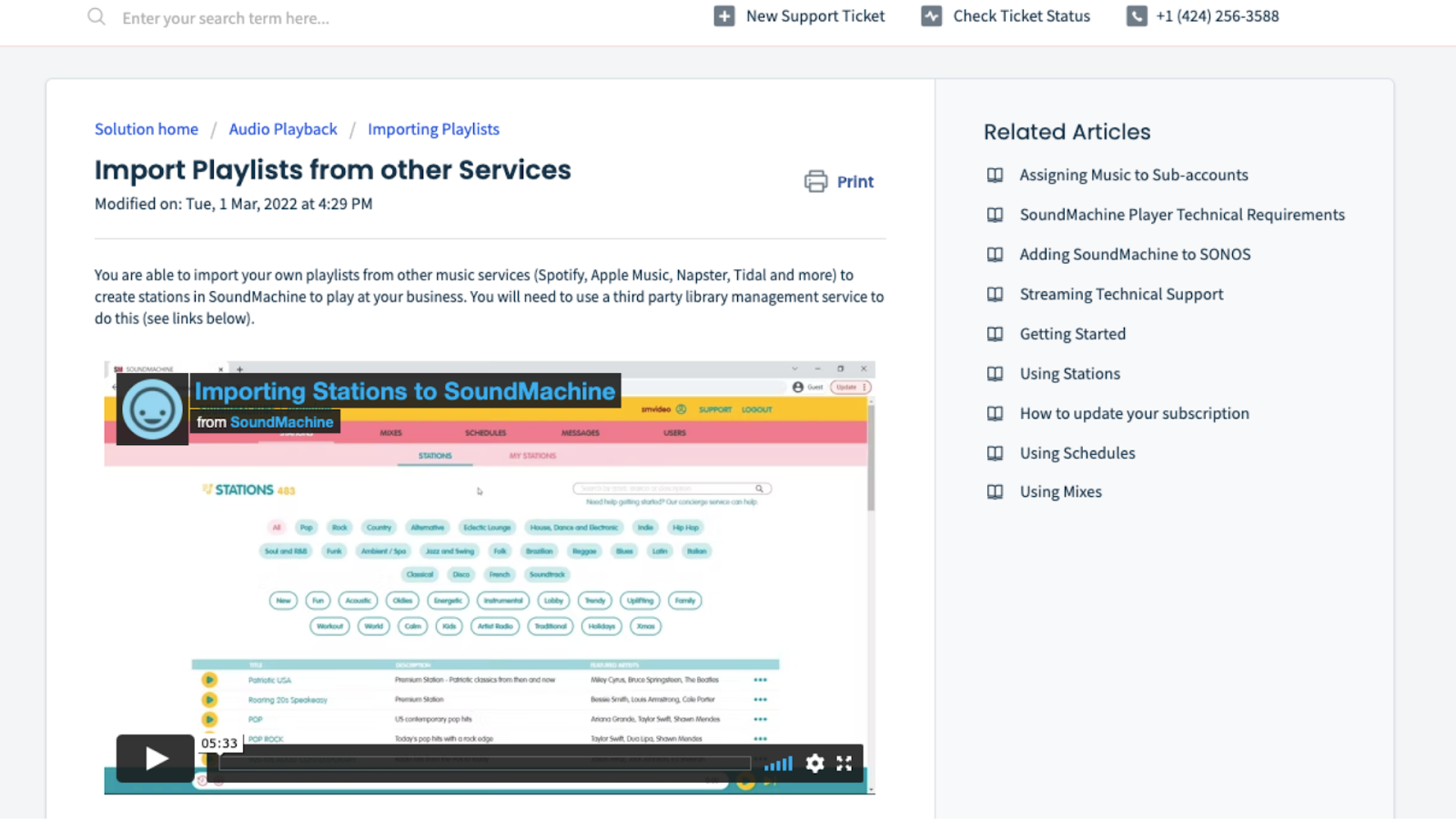Image resolution: width=1456 pixels, height=819 pixels.
Task: Click the SoundMachine smiley avatar
Action: (x=152, y=409)
